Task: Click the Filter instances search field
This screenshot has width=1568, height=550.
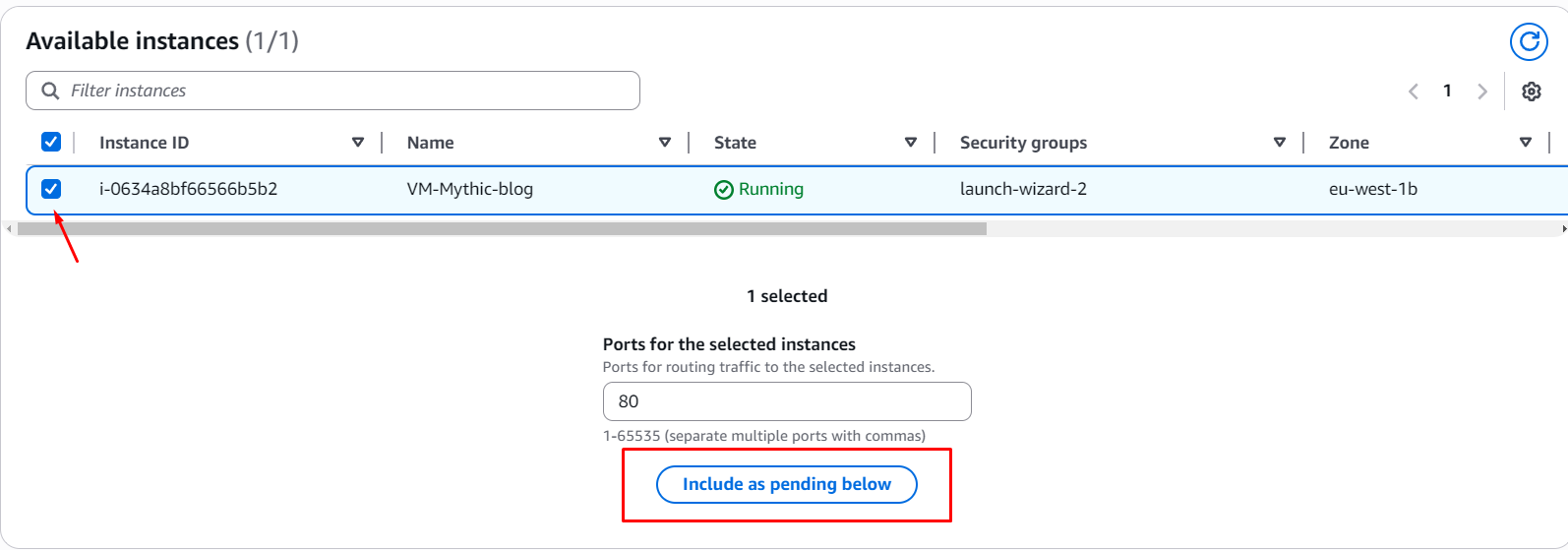Action: point(344,91)
